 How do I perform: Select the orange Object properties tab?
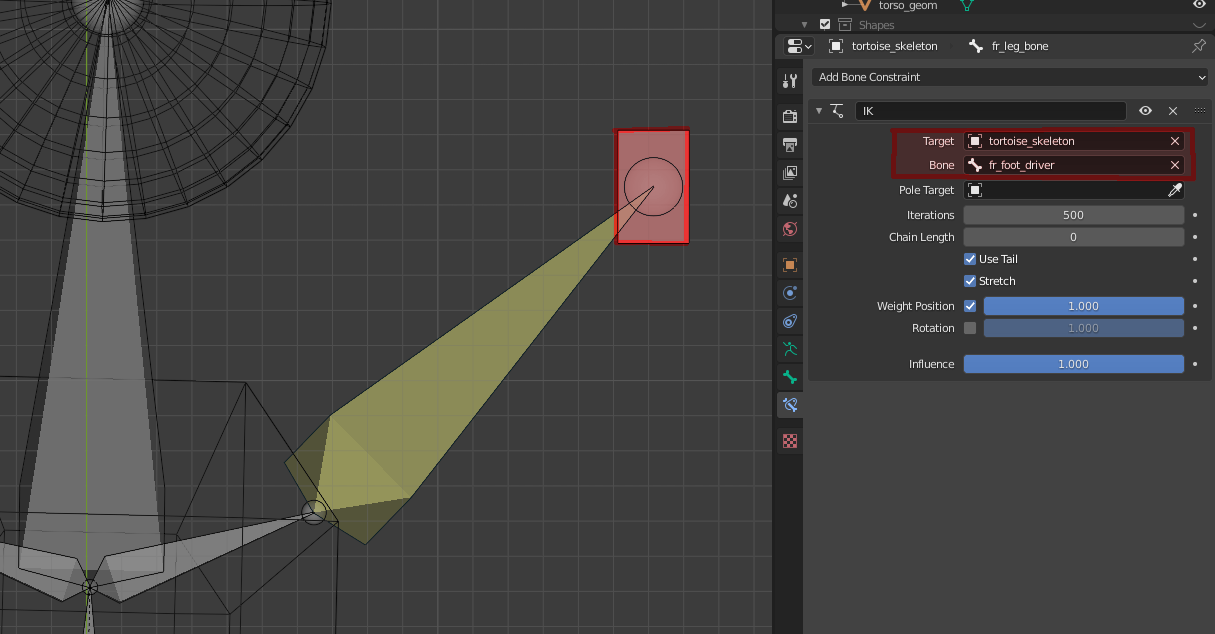coord(789,264)
